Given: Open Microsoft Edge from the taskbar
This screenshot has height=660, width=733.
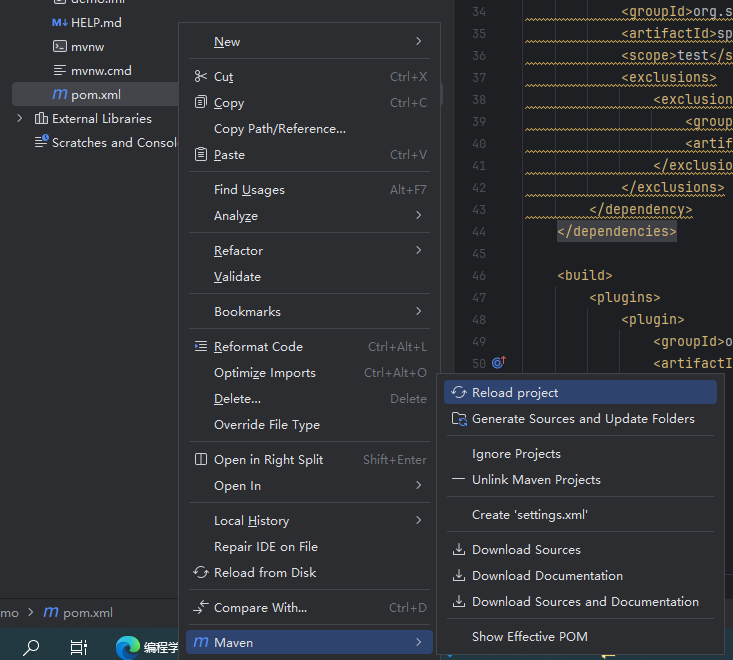Looking at the screenshot, I should 128,647.
